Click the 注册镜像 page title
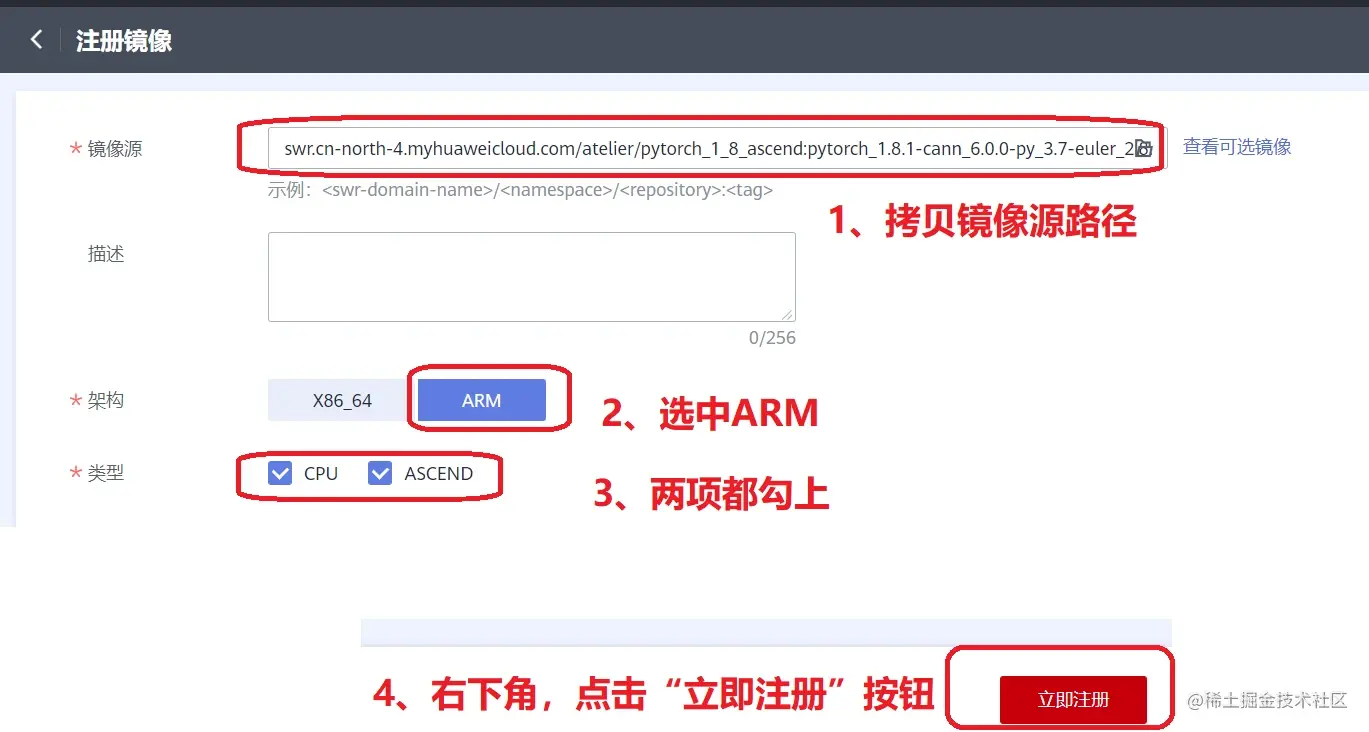The height and width of the screenshot is (732, 1369). (x=124, y=40)
